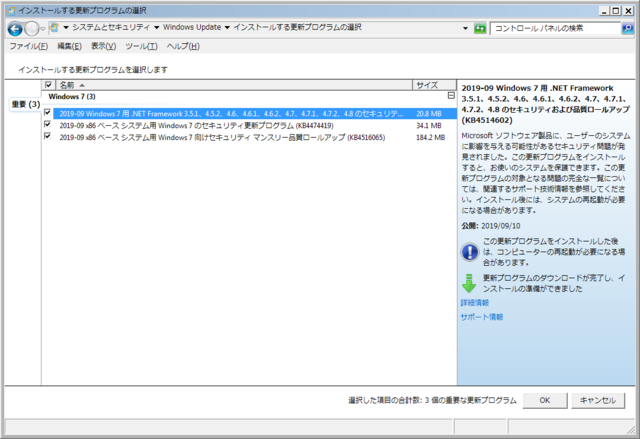Open the recent pages dropdown near Forward
640x439 pixels.
coord(42,29)
